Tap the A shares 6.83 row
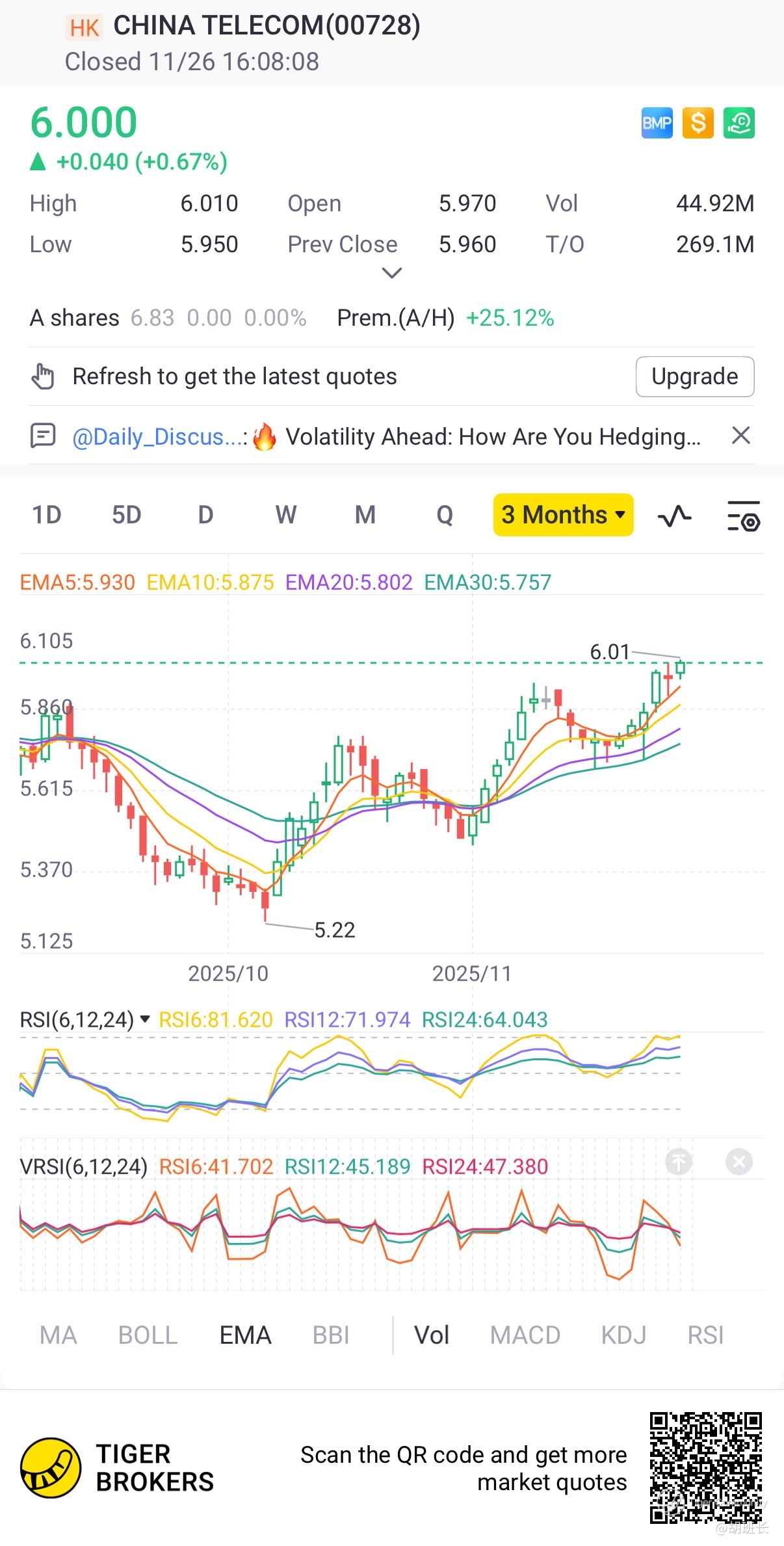 point(168,318)
